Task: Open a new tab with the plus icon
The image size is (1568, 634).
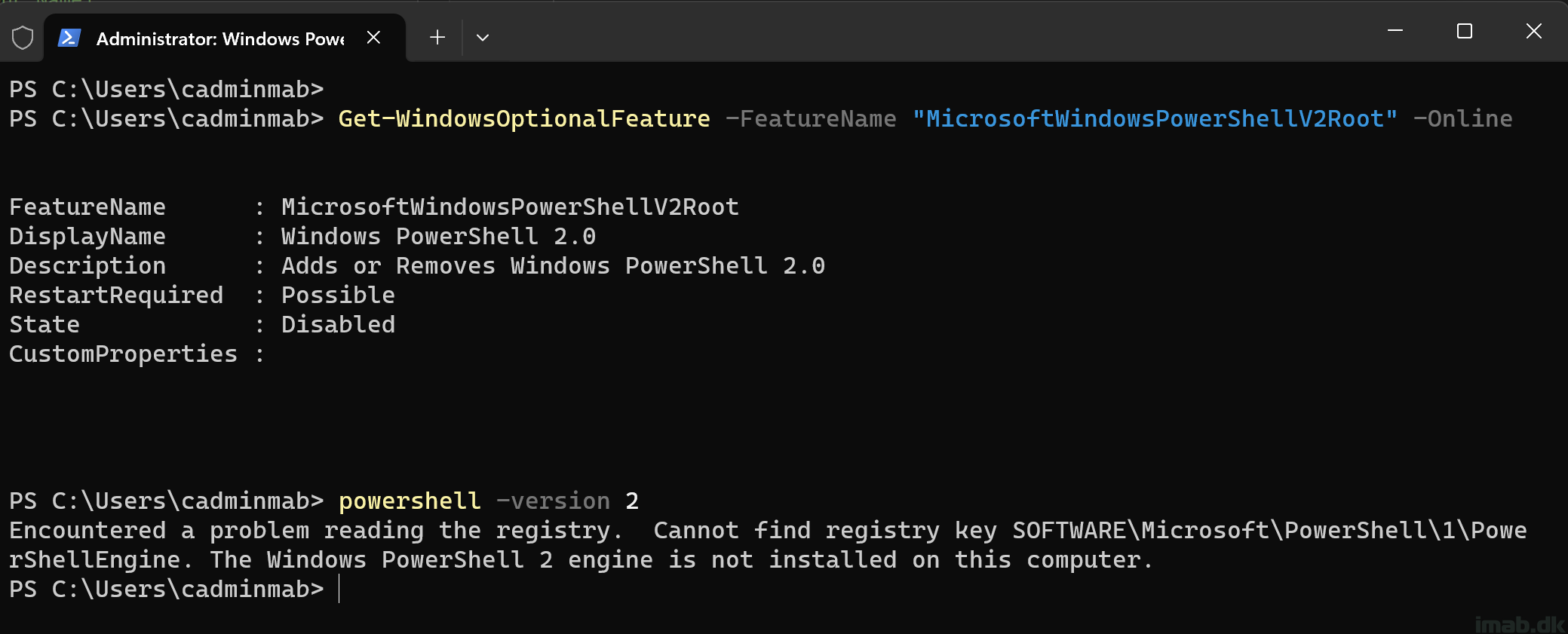Action: (437, 37)
